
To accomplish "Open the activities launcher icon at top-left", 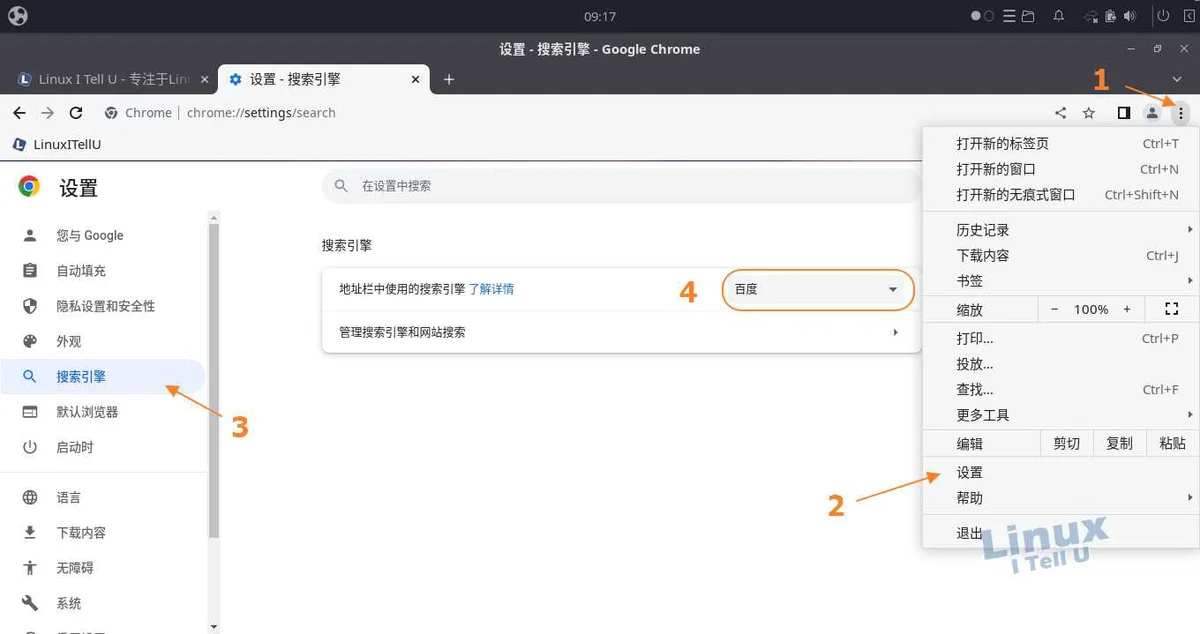I will (x=17, y=16).
